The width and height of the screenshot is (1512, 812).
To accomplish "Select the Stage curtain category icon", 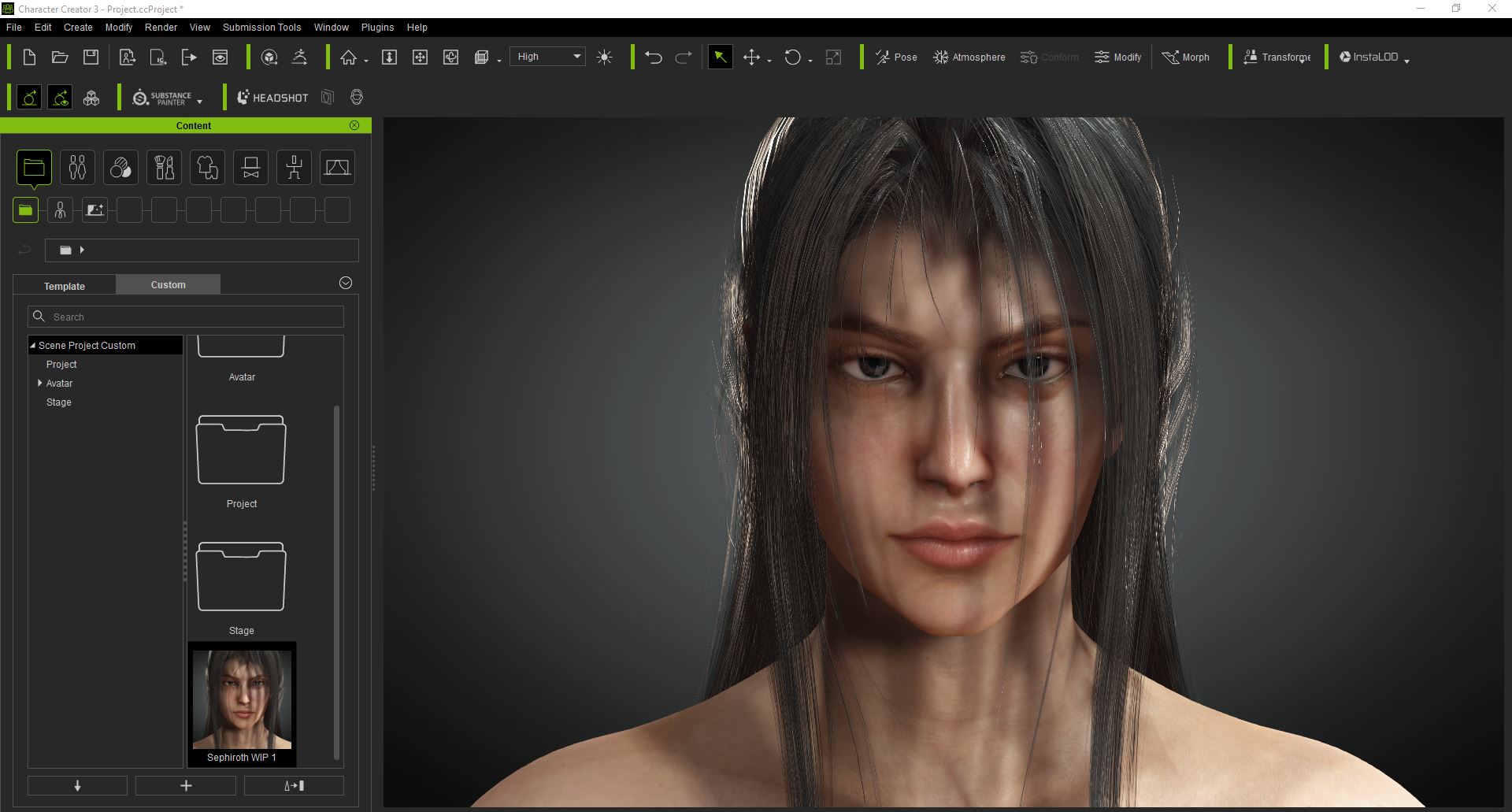I will pyautogui.click(x=337, y=168).
